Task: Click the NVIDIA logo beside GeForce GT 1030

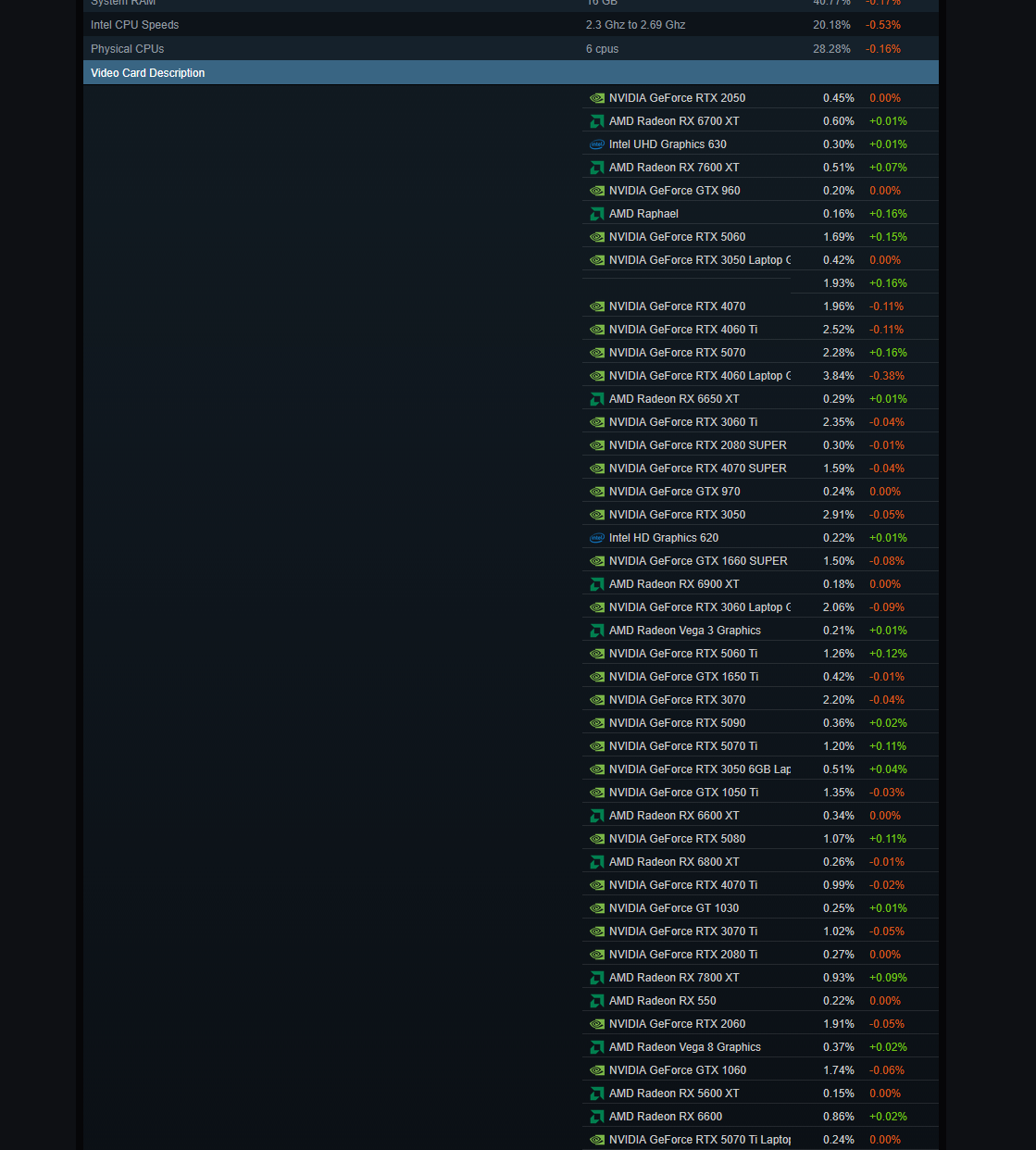Action: pyautogui.click(x=597, y=908)
